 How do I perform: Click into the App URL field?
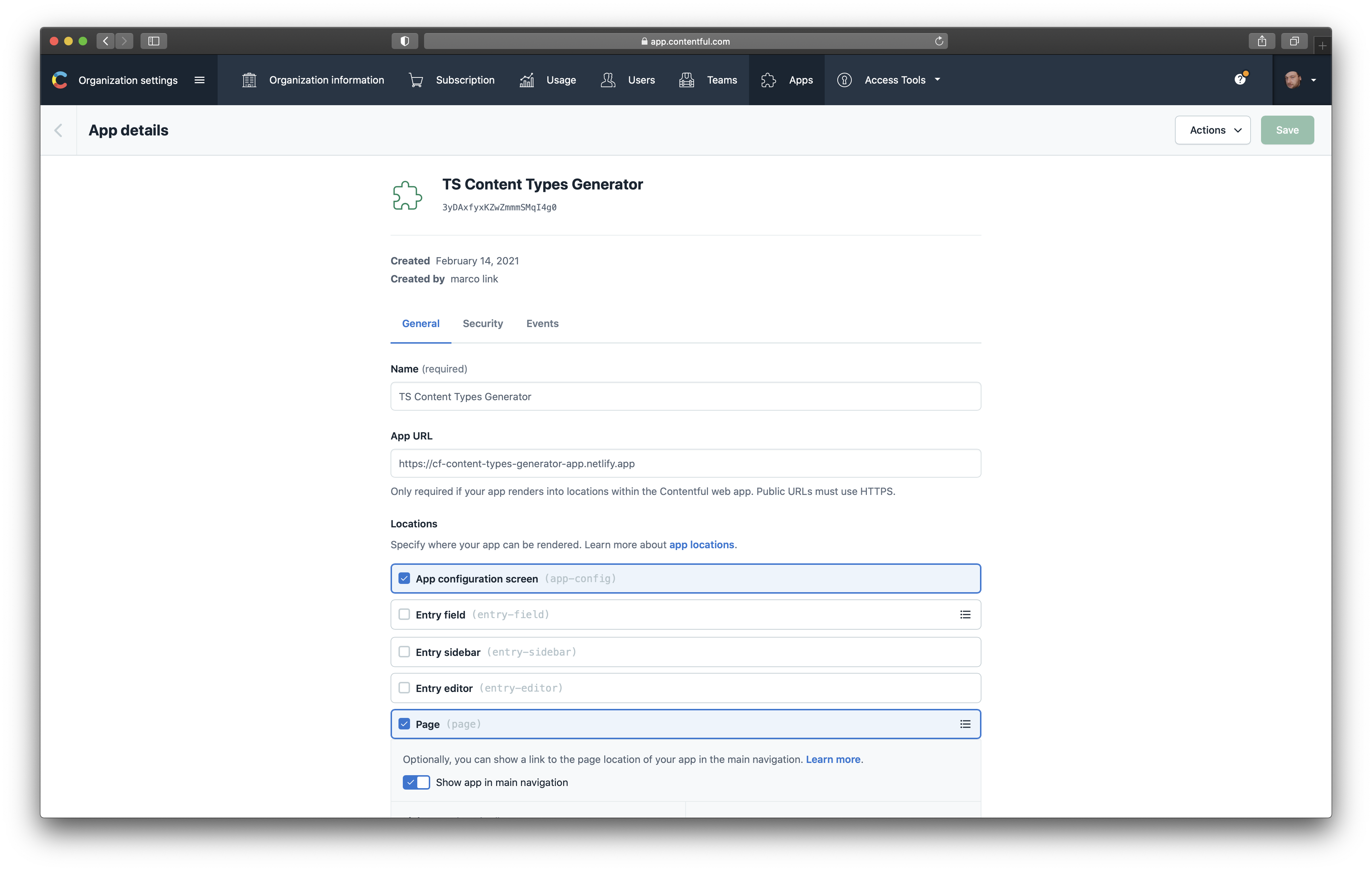tap(685, 463)
